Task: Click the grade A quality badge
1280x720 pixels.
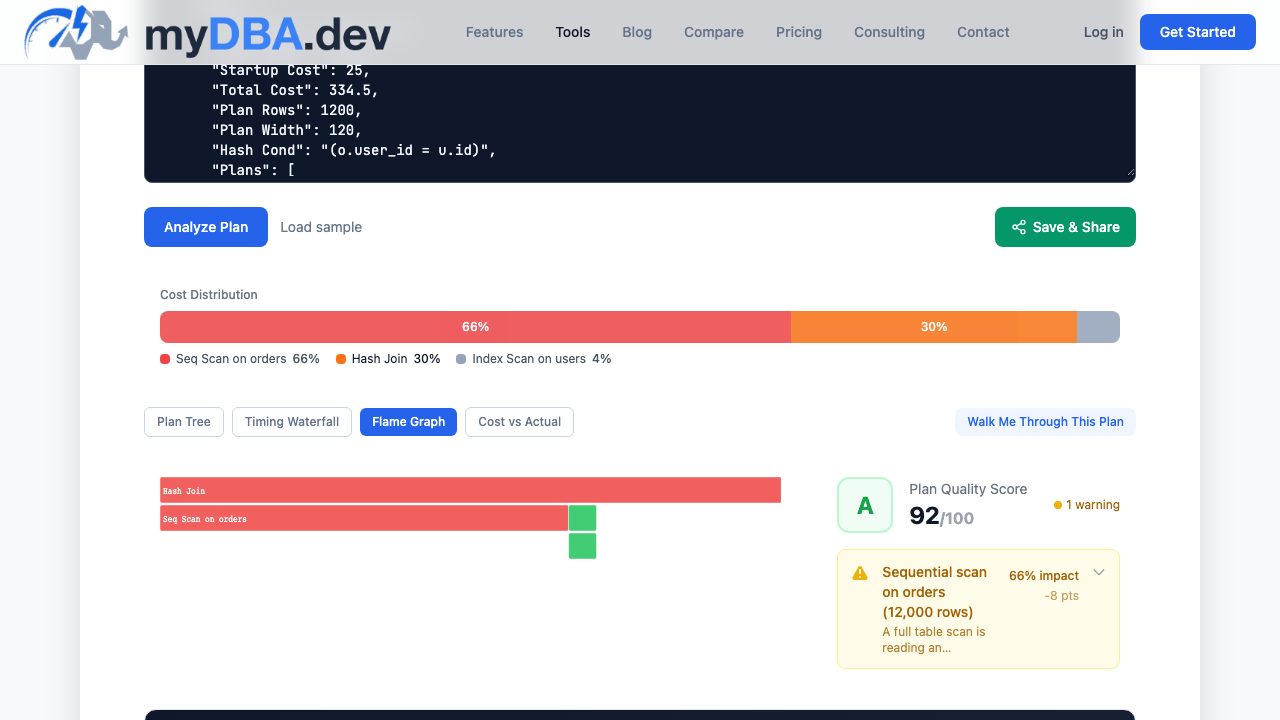Action: tap(865, 505)
